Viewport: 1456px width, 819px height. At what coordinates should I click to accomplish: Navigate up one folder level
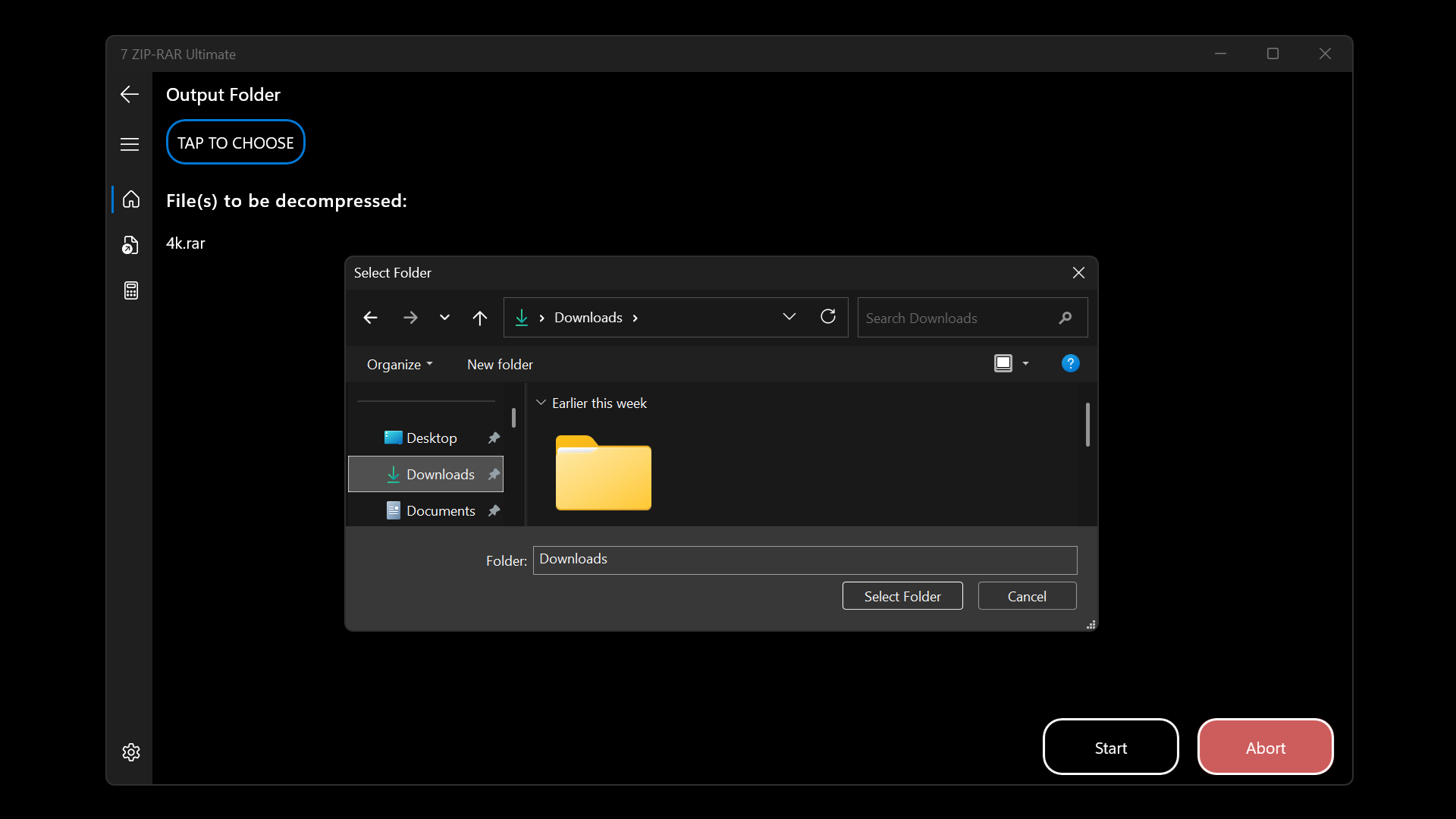[x=480, y=317]
